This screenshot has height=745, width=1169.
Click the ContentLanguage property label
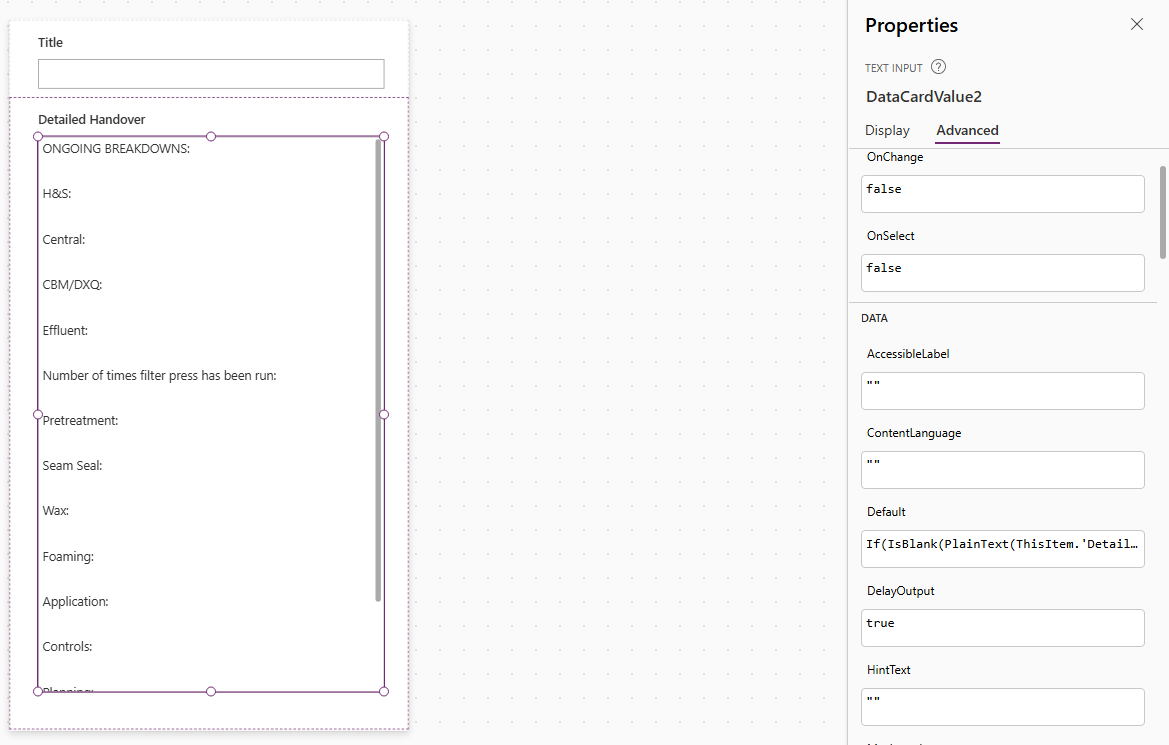coord(914,433)
